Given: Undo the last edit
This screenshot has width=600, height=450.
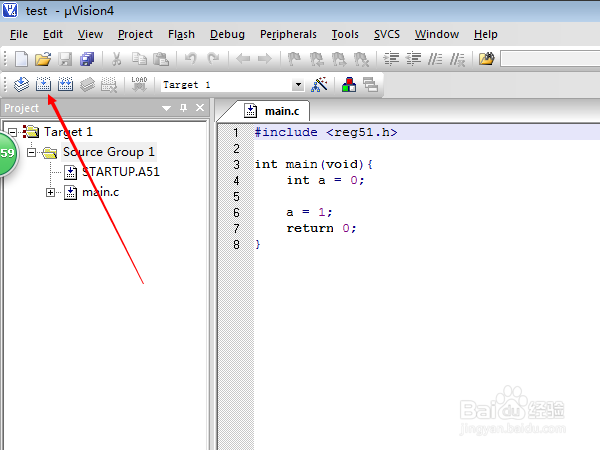Looking at the screenshot, I should tap(191, 59).
